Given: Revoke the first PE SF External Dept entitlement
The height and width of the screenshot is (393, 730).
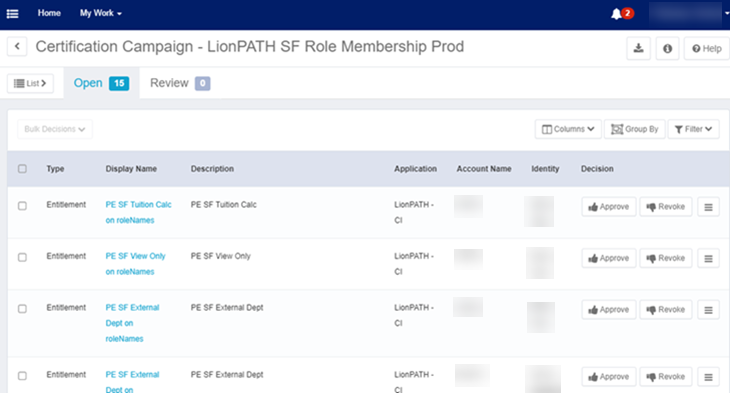Looking at the screenshot, I should (x=666, y=310).
